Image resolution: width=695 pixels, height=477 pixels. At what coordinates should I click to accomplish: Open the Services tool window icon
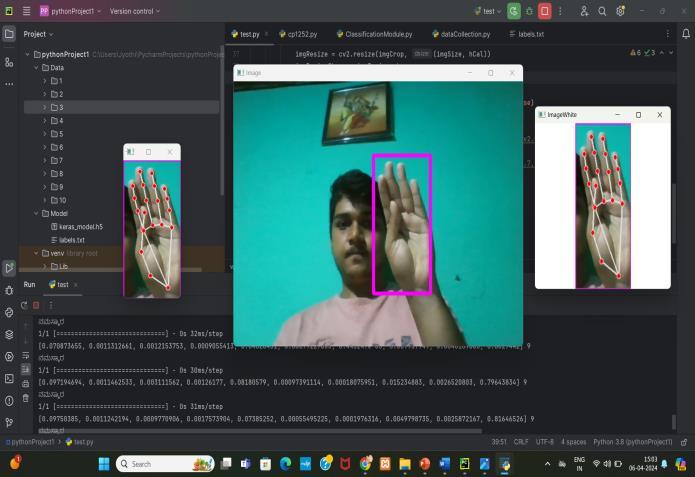(x=9, y=357)
